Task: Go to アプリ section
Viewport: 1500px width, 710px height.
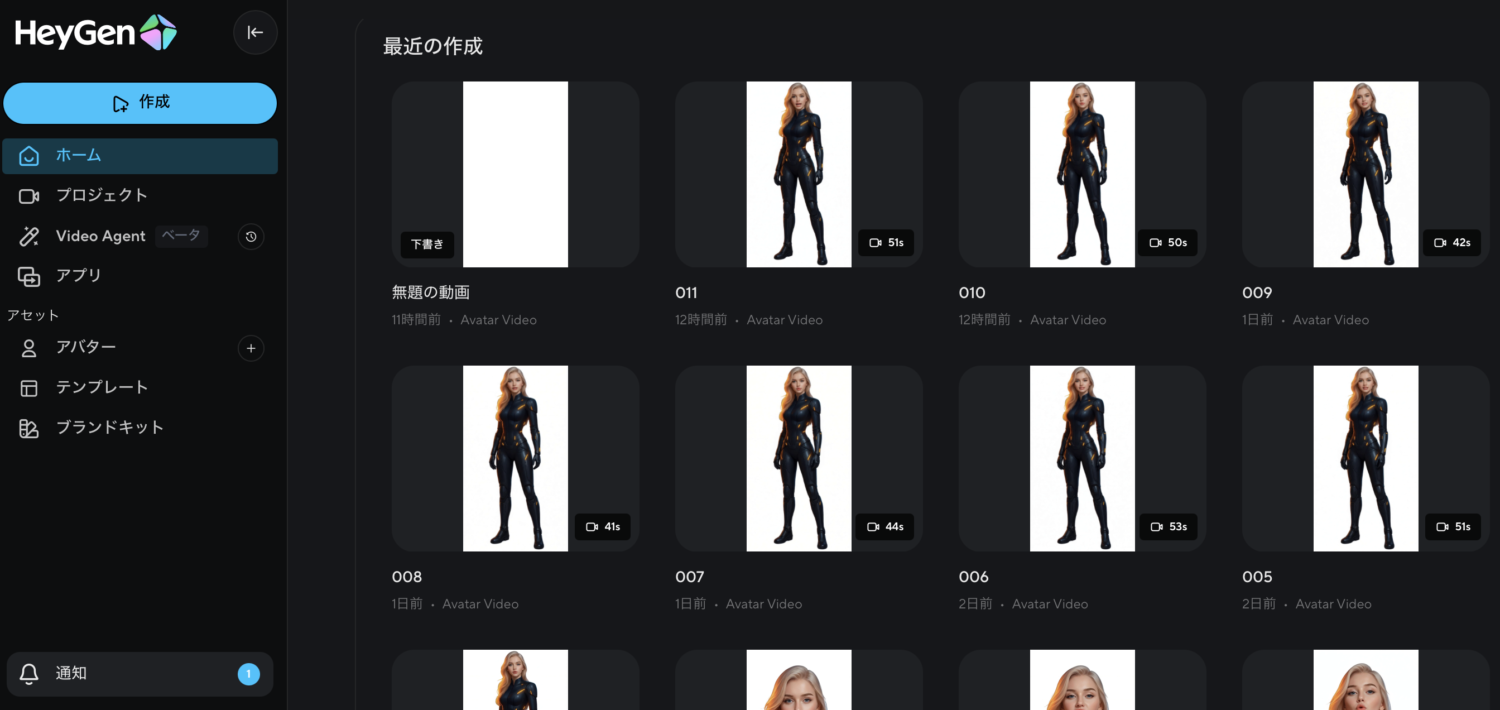Action: pos(78,276)
